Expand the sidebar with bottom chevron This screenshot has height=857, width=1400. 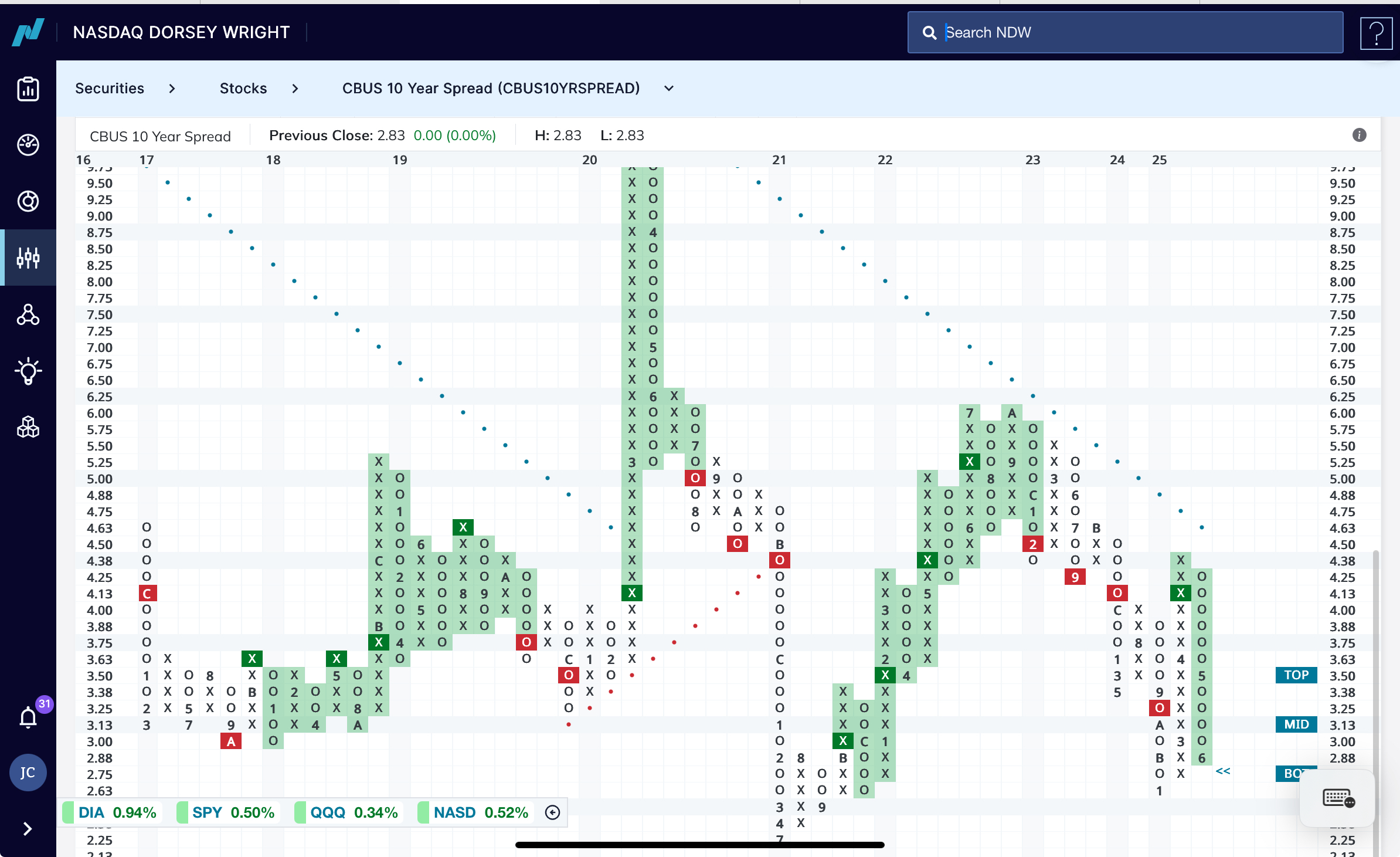coord(28,829)
